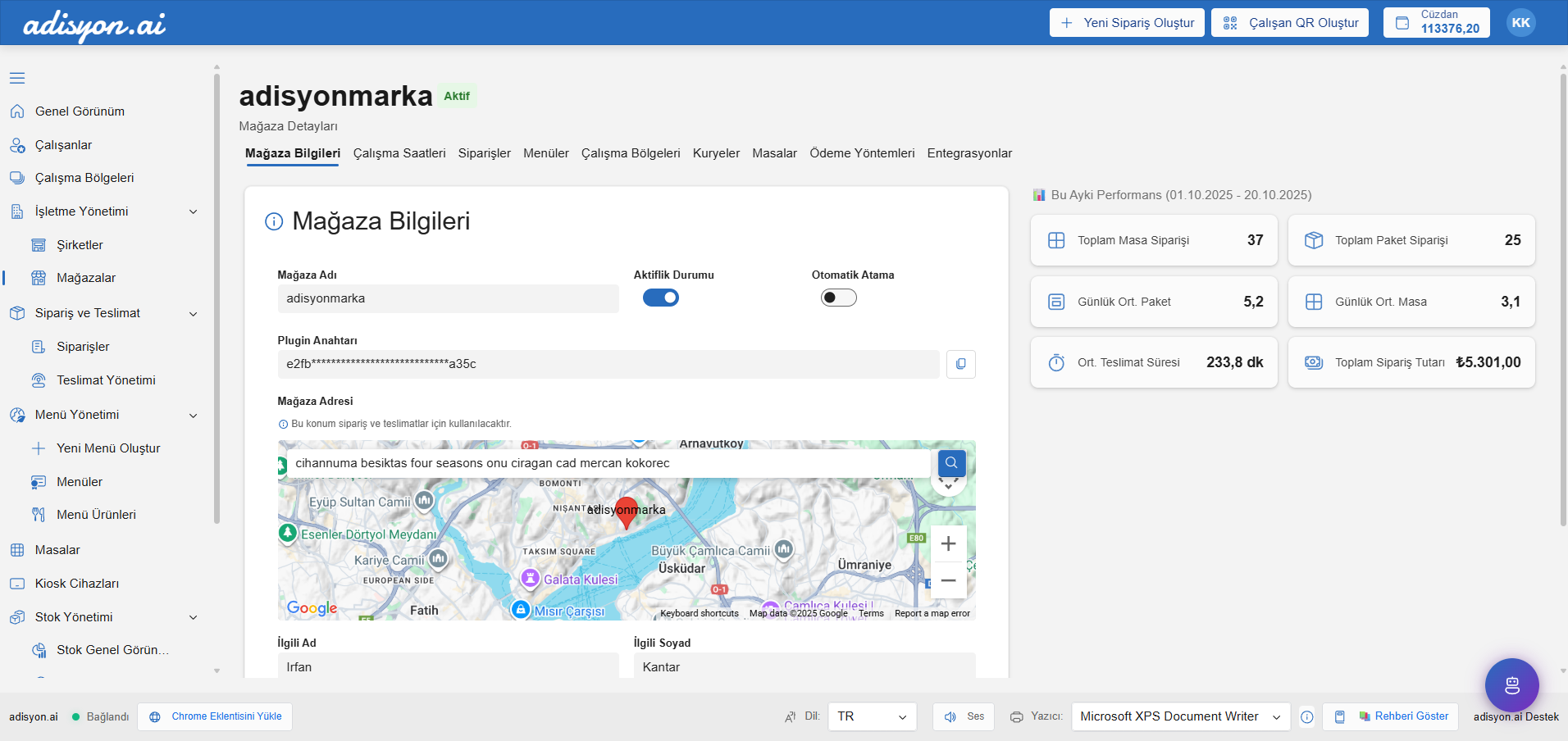The height and width of the screenshot is (741, 1568).
Task: Zoom out on the map
Action: (x=948, y=580)
